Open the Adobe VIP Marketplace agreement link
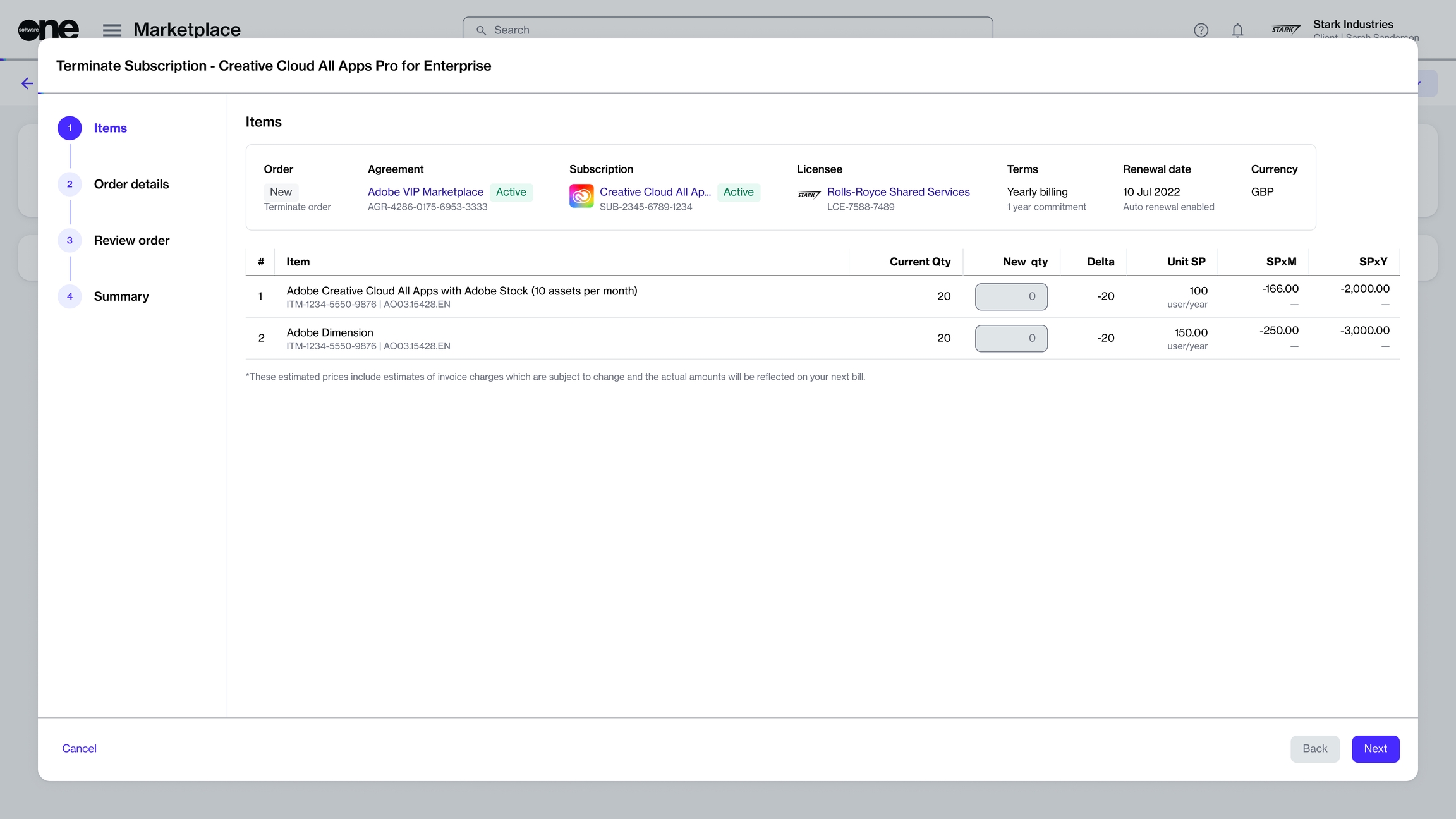Viewport: 1456px width, 819px height. coord(425,192)
